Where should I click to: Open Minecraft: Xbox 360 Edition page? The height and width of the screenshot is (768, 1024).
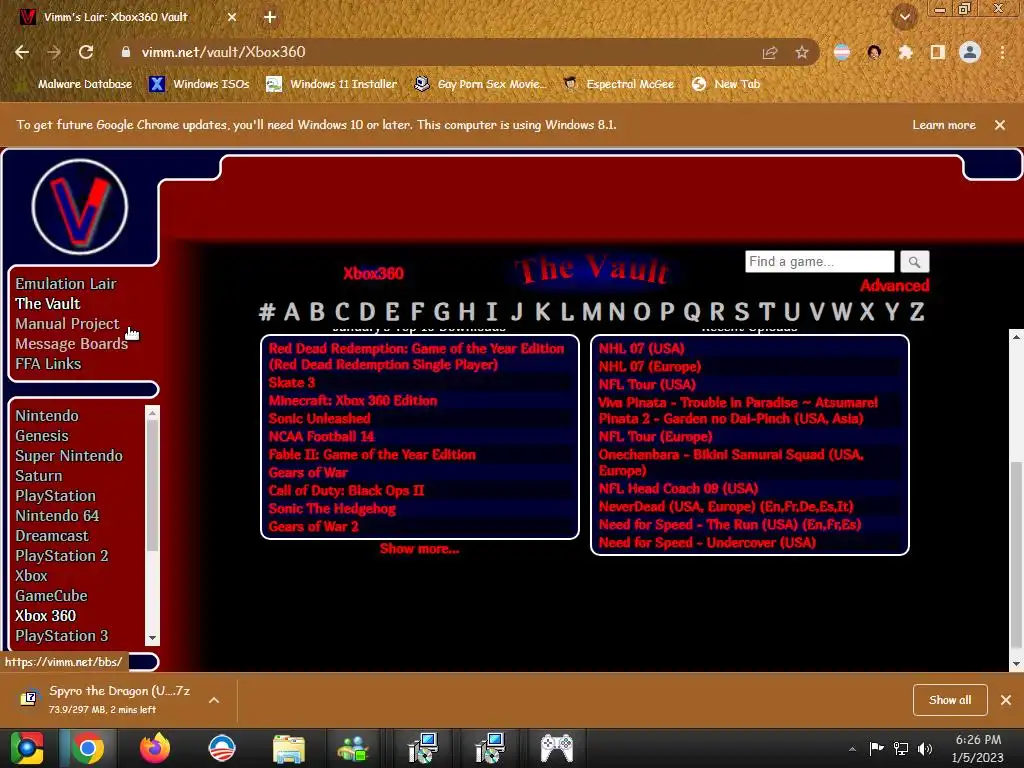(353, 401)
